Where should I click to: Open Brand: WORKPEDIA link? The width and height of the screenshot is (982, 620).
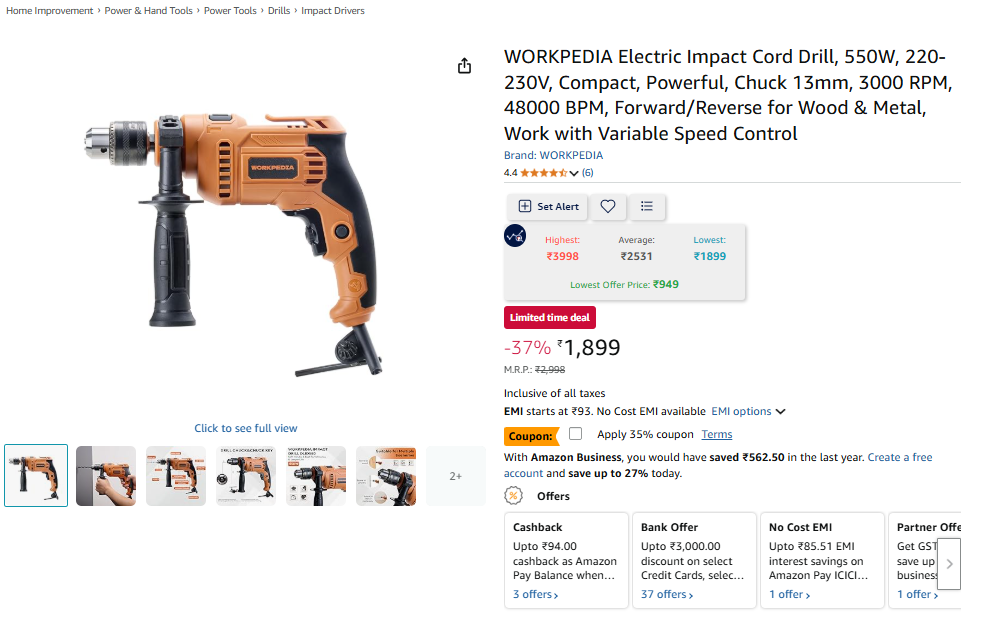(x=553, y=155)
